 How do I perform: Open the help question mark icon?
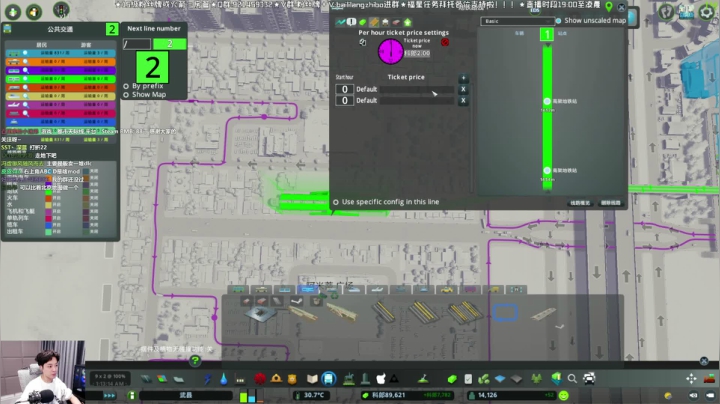[x=195, y=361]
